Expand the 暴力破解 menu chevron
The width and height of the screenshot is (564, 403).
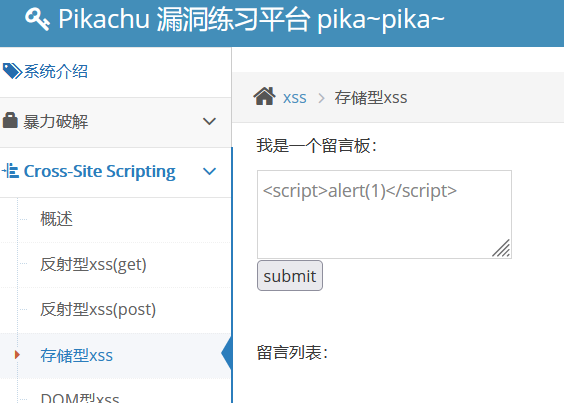(x=209, y=121)
